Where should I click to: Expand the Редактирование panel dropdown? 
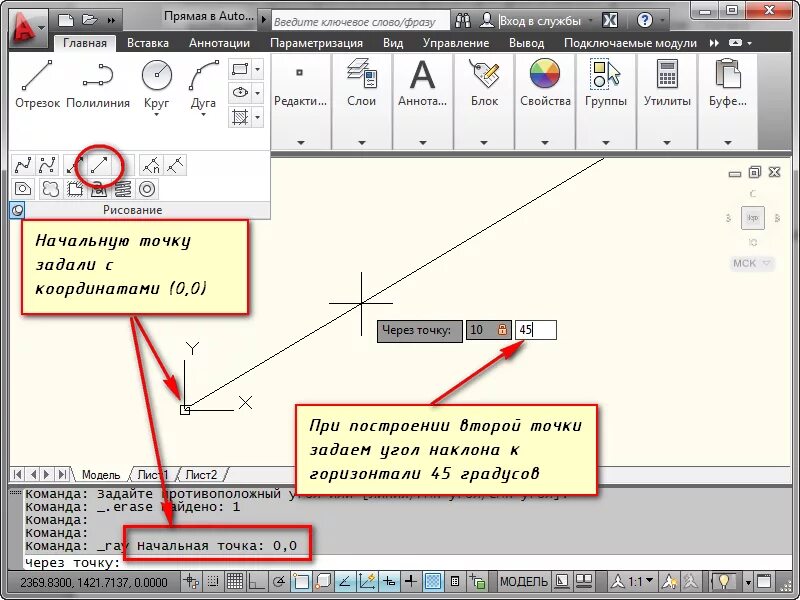click(301, 143)
